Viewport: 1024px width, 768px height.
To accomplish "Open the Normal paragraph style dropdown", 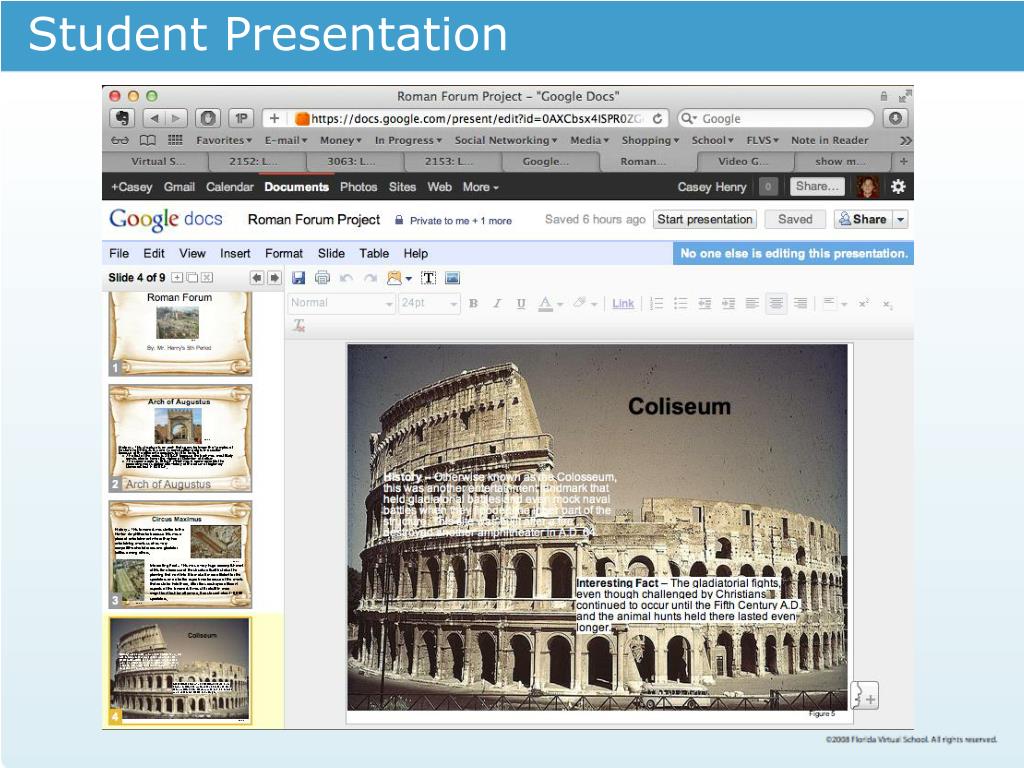I will 342,303.
